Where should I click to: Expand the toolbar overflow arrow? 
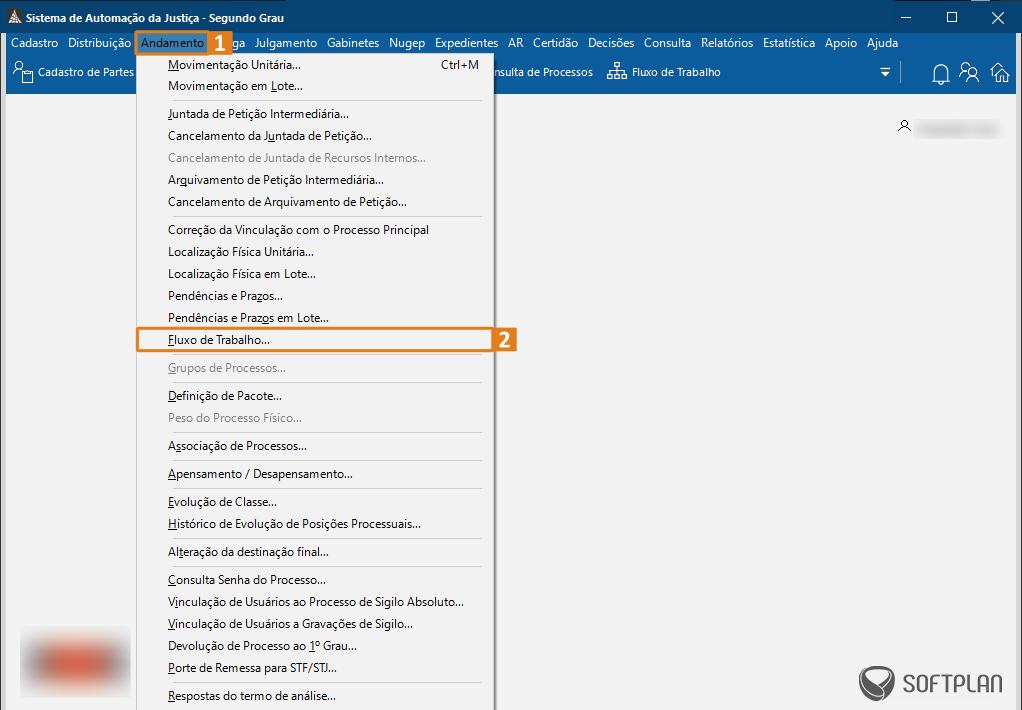point(884,72)
